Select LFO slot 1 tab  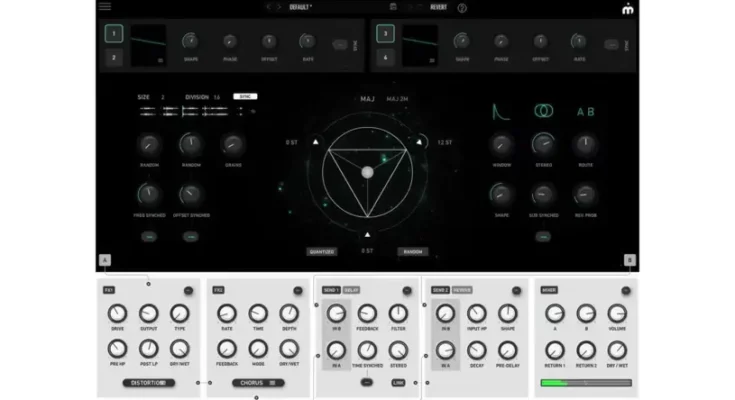click(x=114, y=34)
